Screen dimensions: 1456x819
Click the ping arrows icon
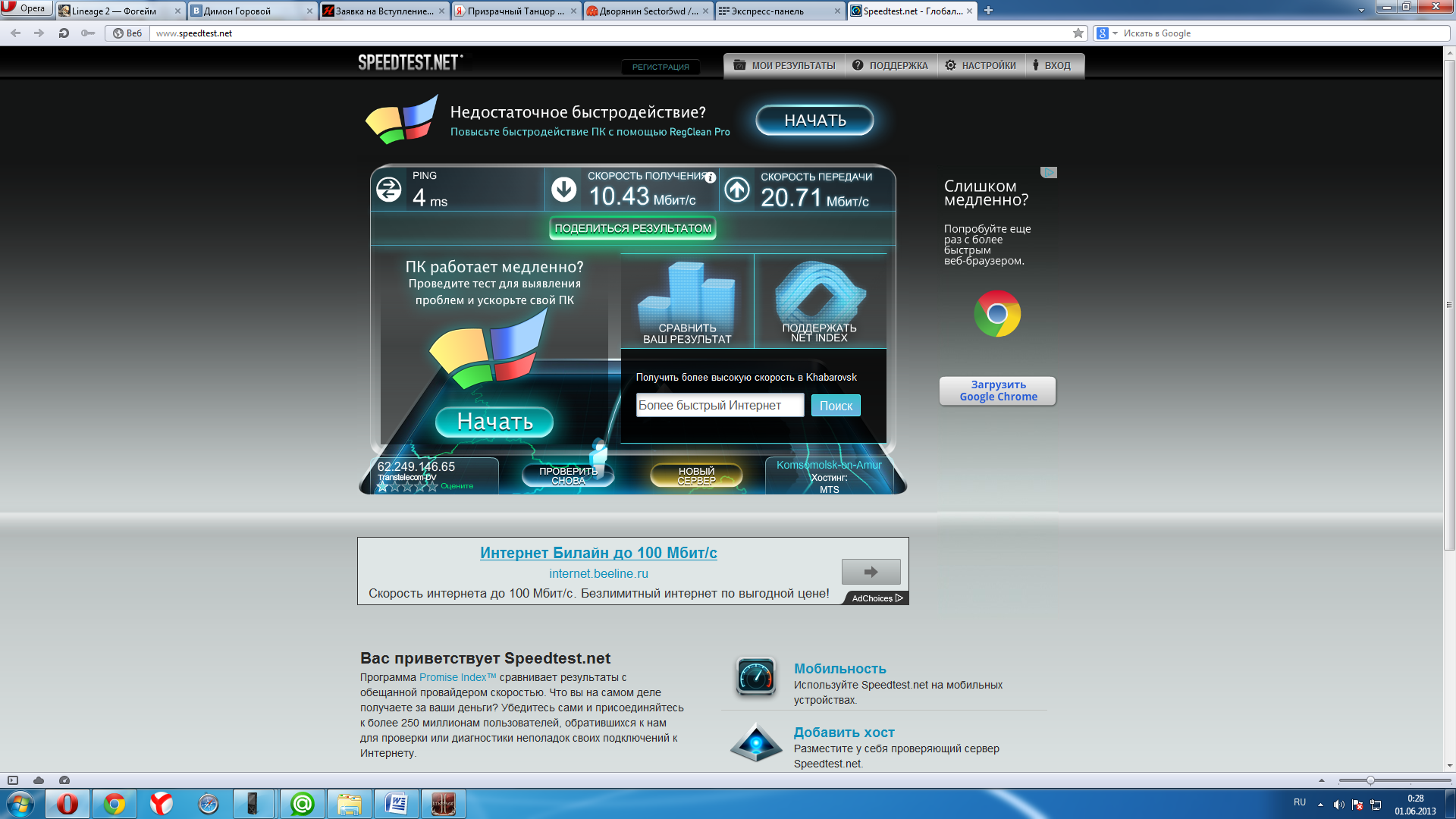389,190
